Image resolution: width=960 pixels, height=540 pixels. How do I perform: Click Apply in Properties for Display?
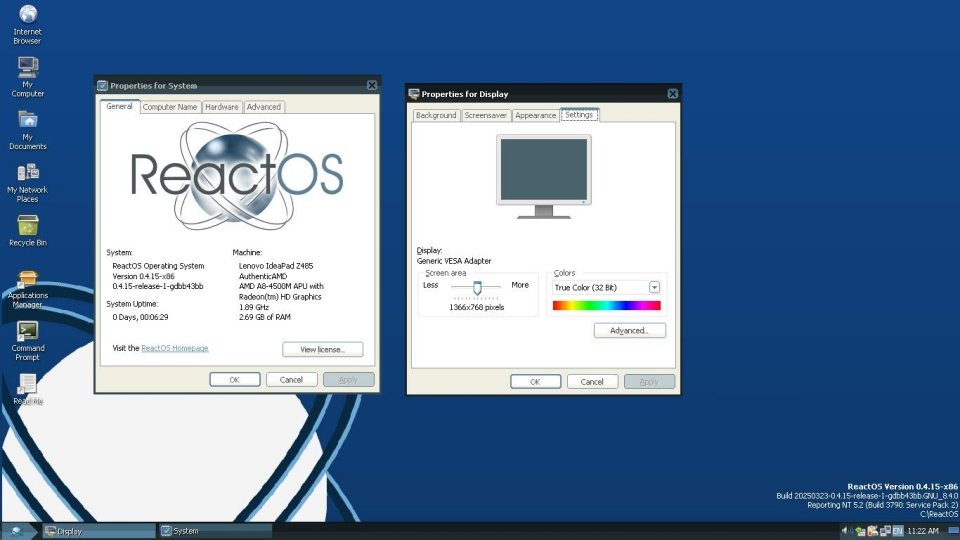pos(649,381)
